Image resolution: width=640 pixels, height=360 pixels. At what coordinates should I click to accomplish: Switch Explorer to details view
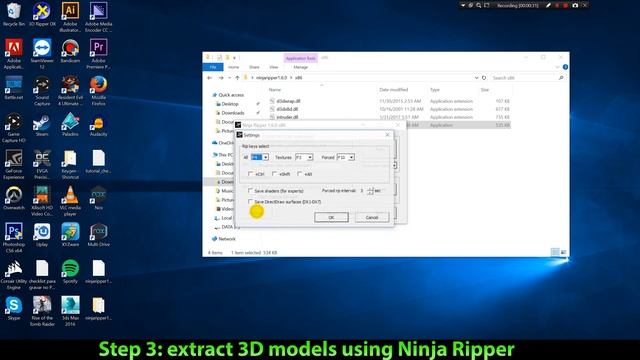pyautogui.click(x=555, y=252)
